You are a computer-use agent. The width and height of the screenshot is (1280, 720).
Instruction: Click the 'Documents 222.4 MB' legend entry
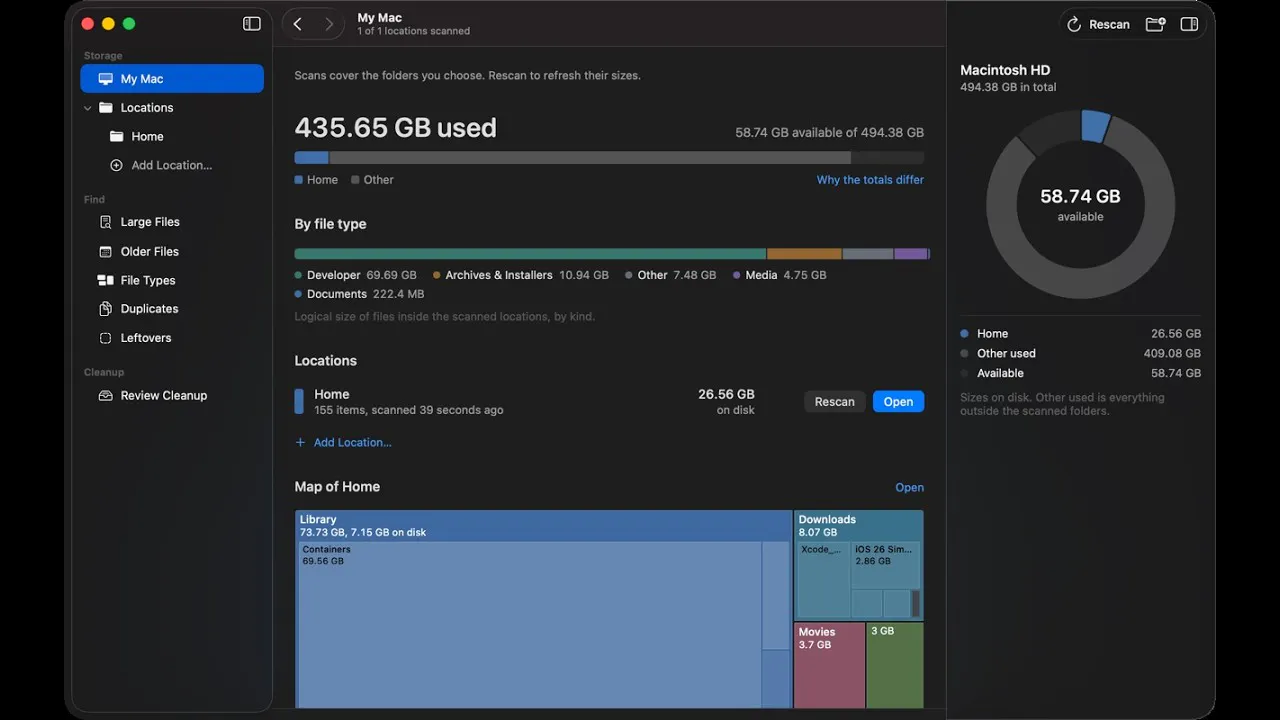359,294
